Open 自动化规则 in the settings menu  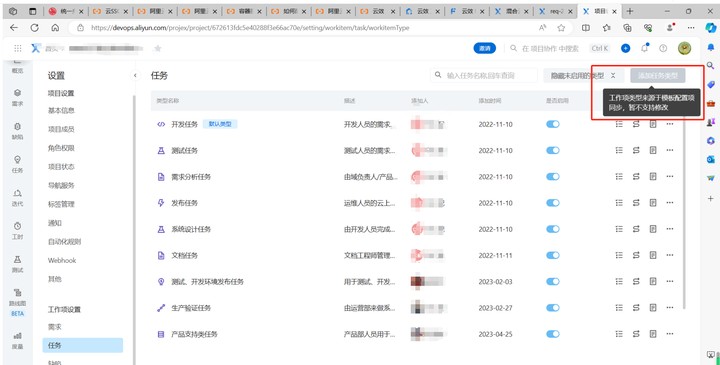(64, 241)
